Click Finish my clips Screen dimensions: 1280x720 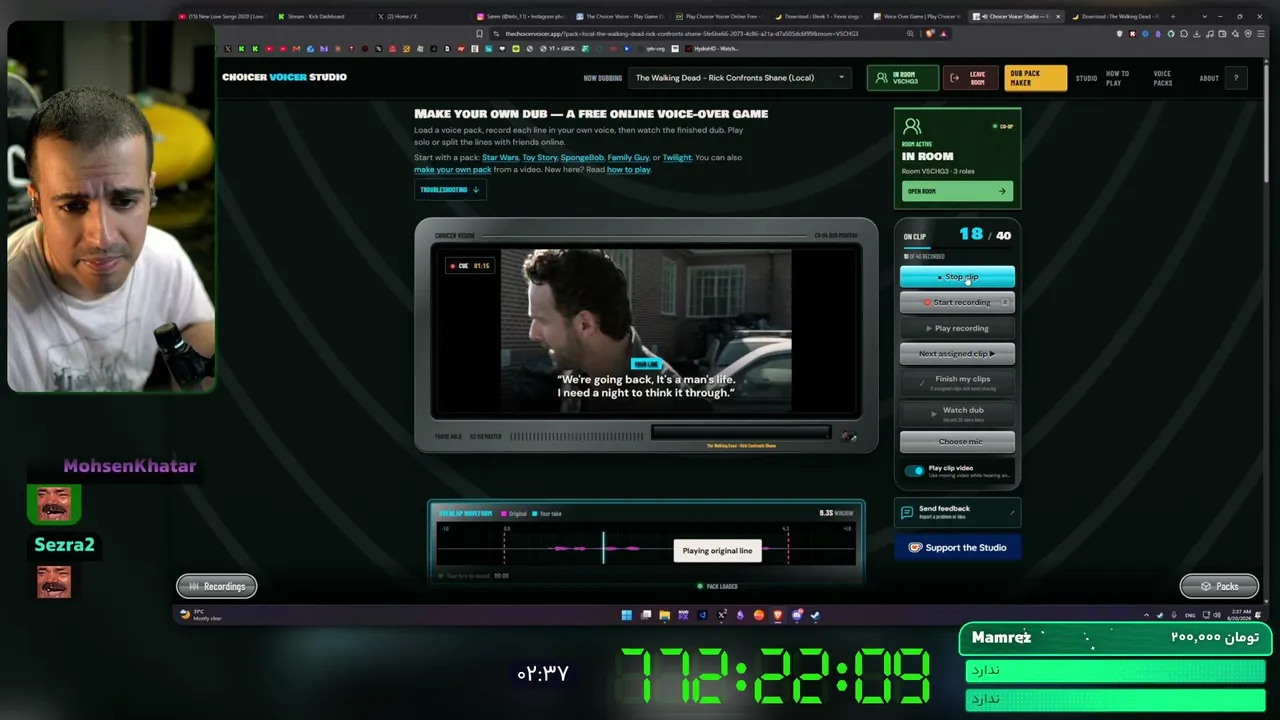pyautogui.click(x=957, y=381)
